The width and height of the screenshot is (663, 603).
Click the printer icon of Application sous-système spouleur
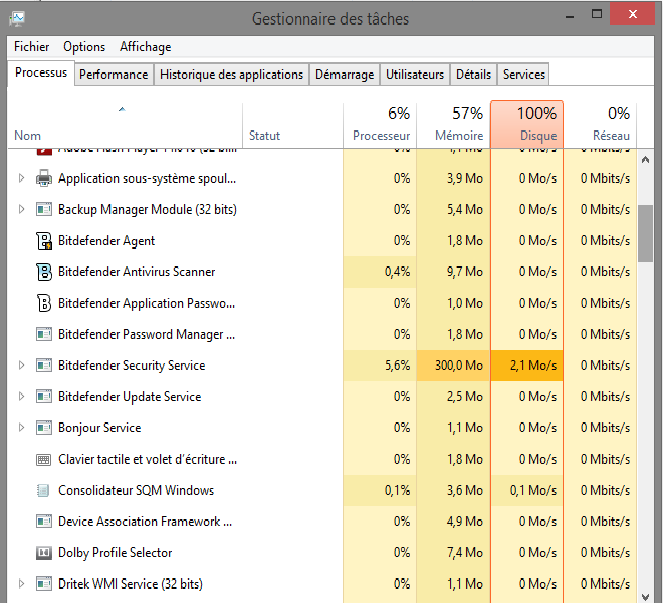44,178
